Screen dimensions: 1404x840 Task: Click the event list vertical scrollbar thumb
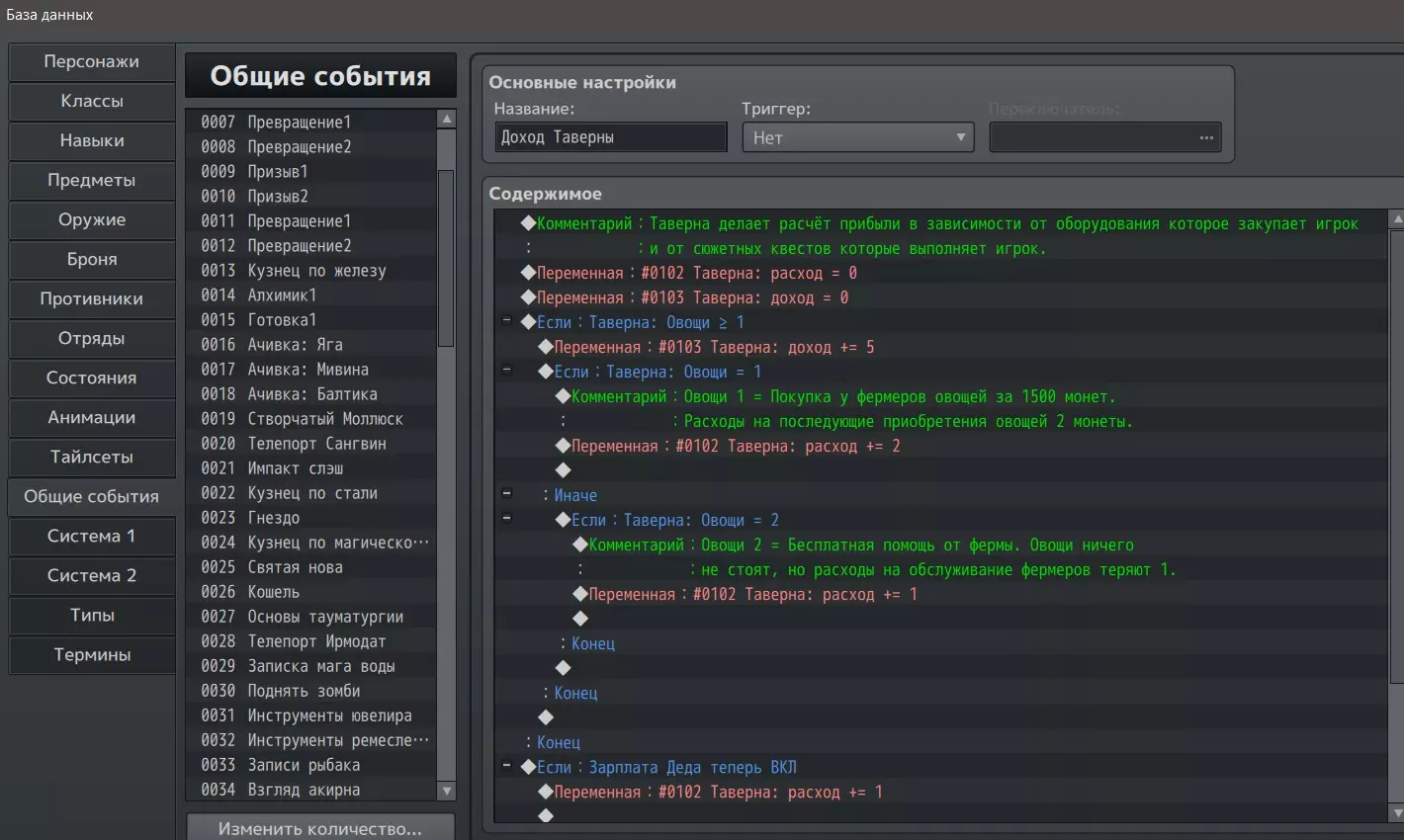(x=446, y=257)
